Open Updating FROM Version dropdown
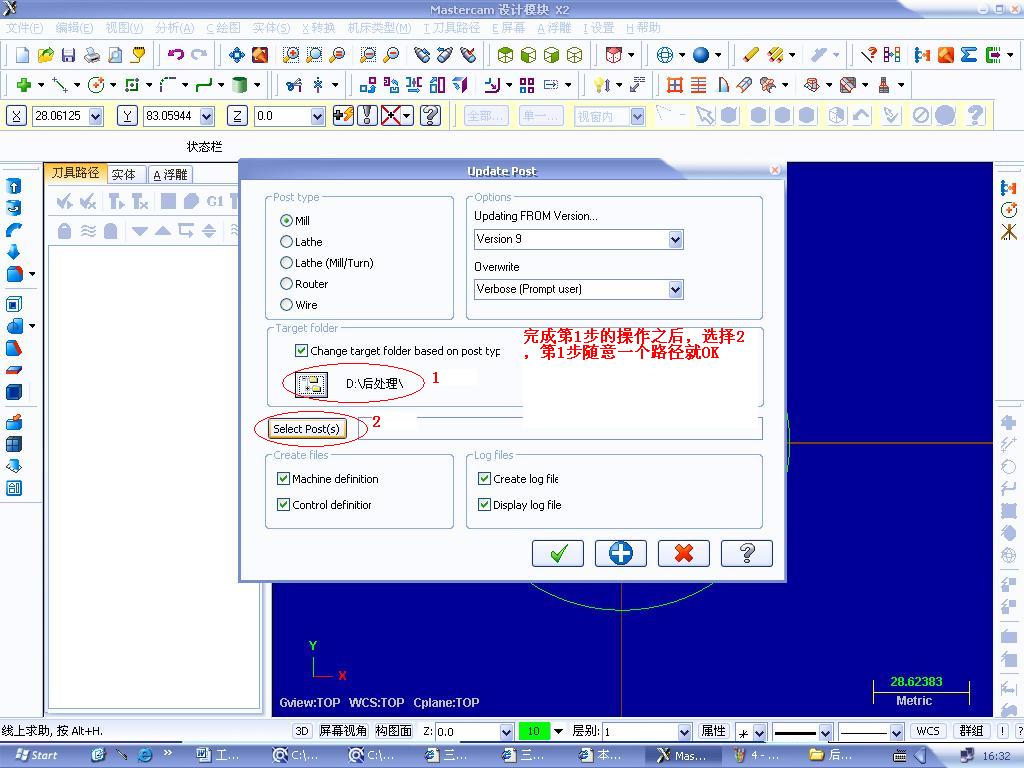This screenshot has height=768, width=1024. (x=676, y=240)
